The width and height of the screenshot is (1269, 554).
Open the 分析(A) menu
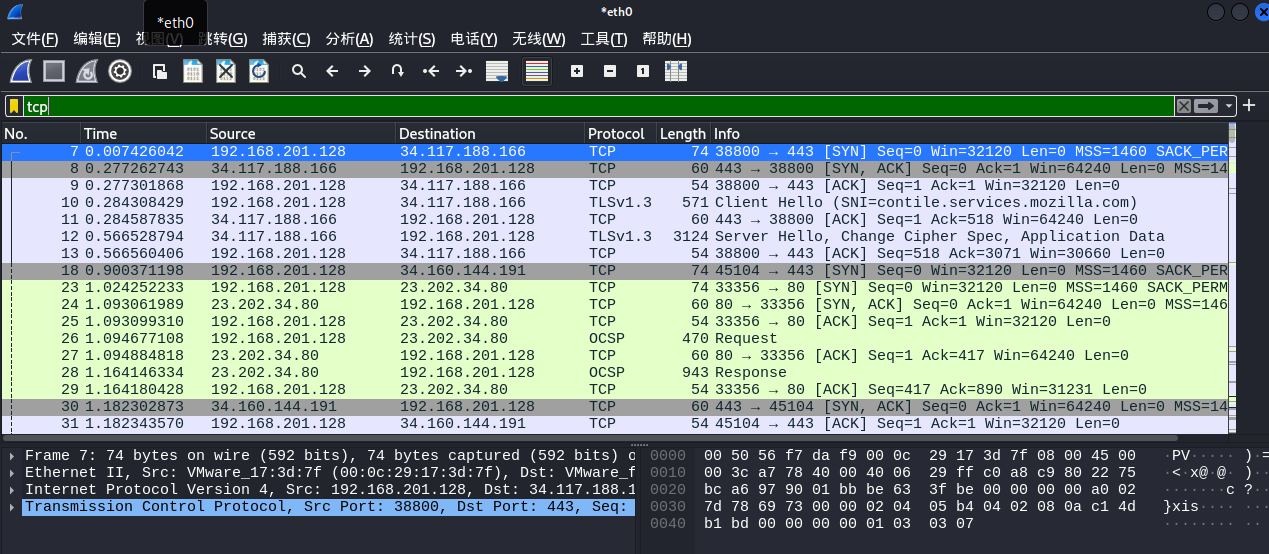[349, 39]
